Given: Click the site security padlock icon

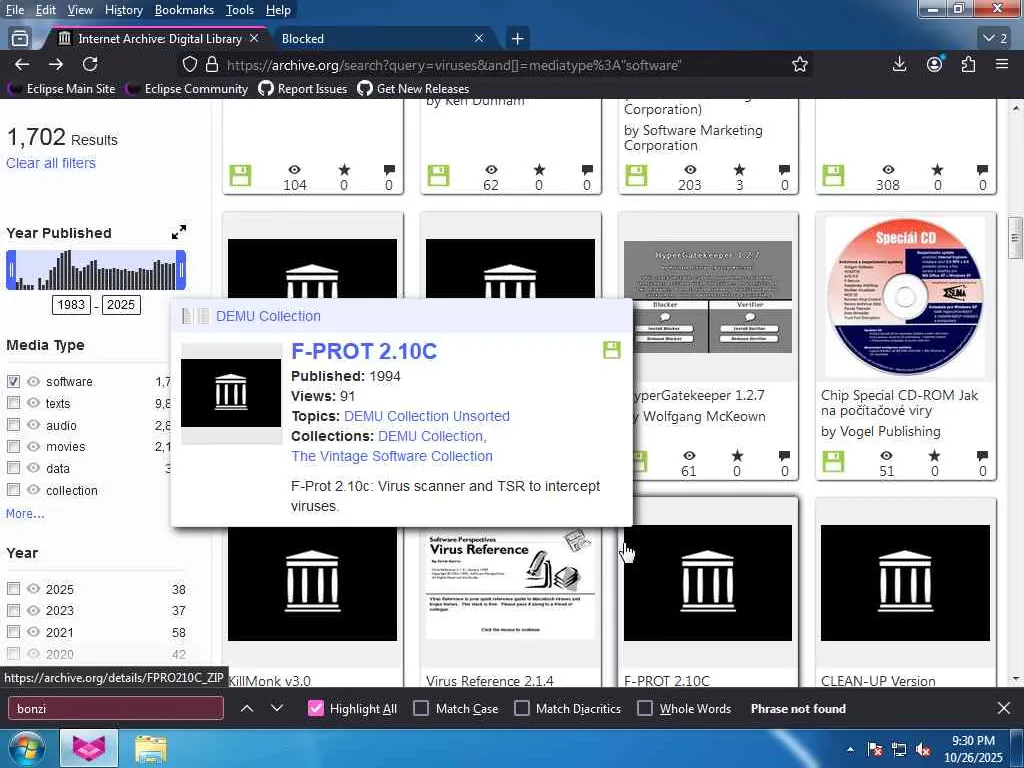Looking at the screenshot, I should [x=212, y=64].
